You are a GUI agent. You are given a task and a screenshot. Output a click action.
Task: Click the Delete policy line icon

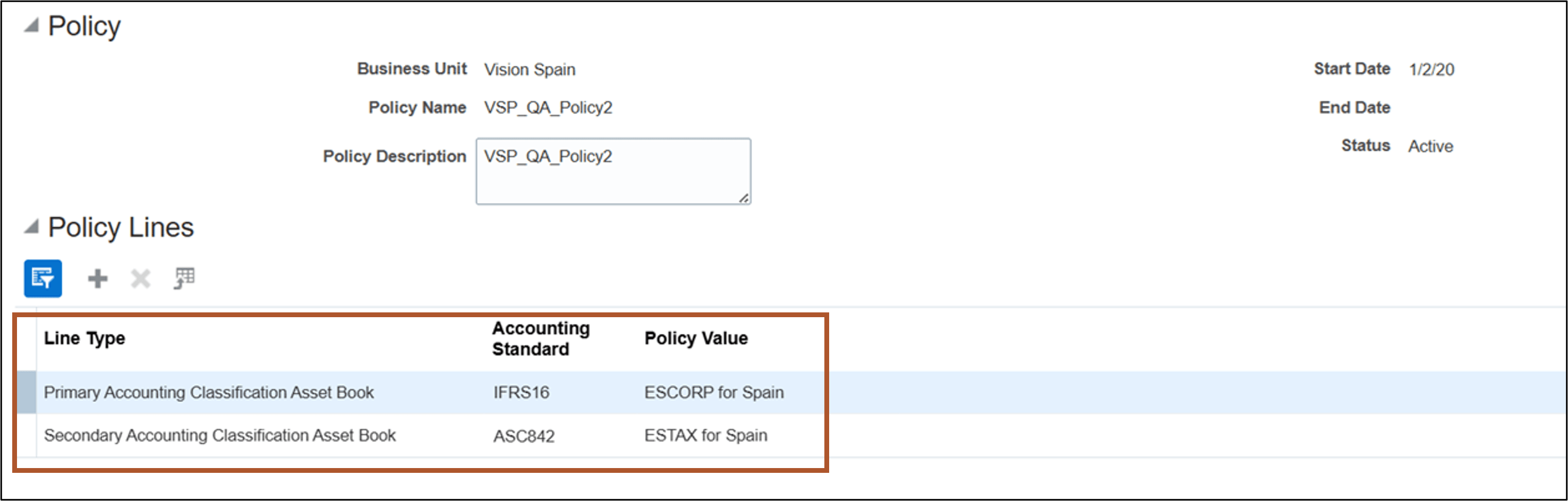(140, 278)
